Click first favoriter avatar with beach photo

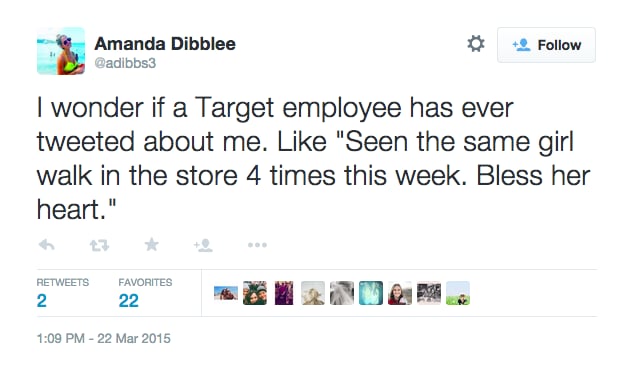[x=226, y=293]
